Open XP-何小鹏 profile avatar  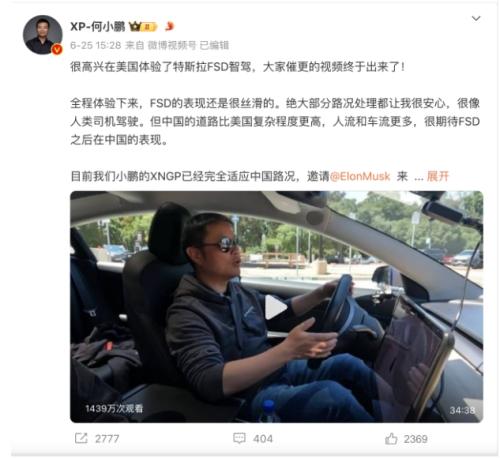42,35
